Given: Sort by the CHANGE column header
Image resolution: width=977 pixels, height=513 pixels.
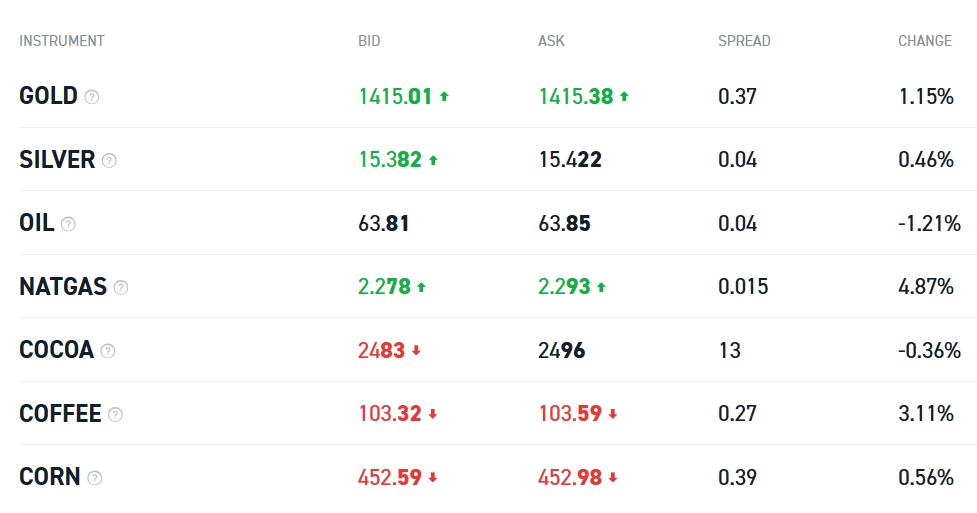Looking at the screenshot, I should (x=924, y=41).
